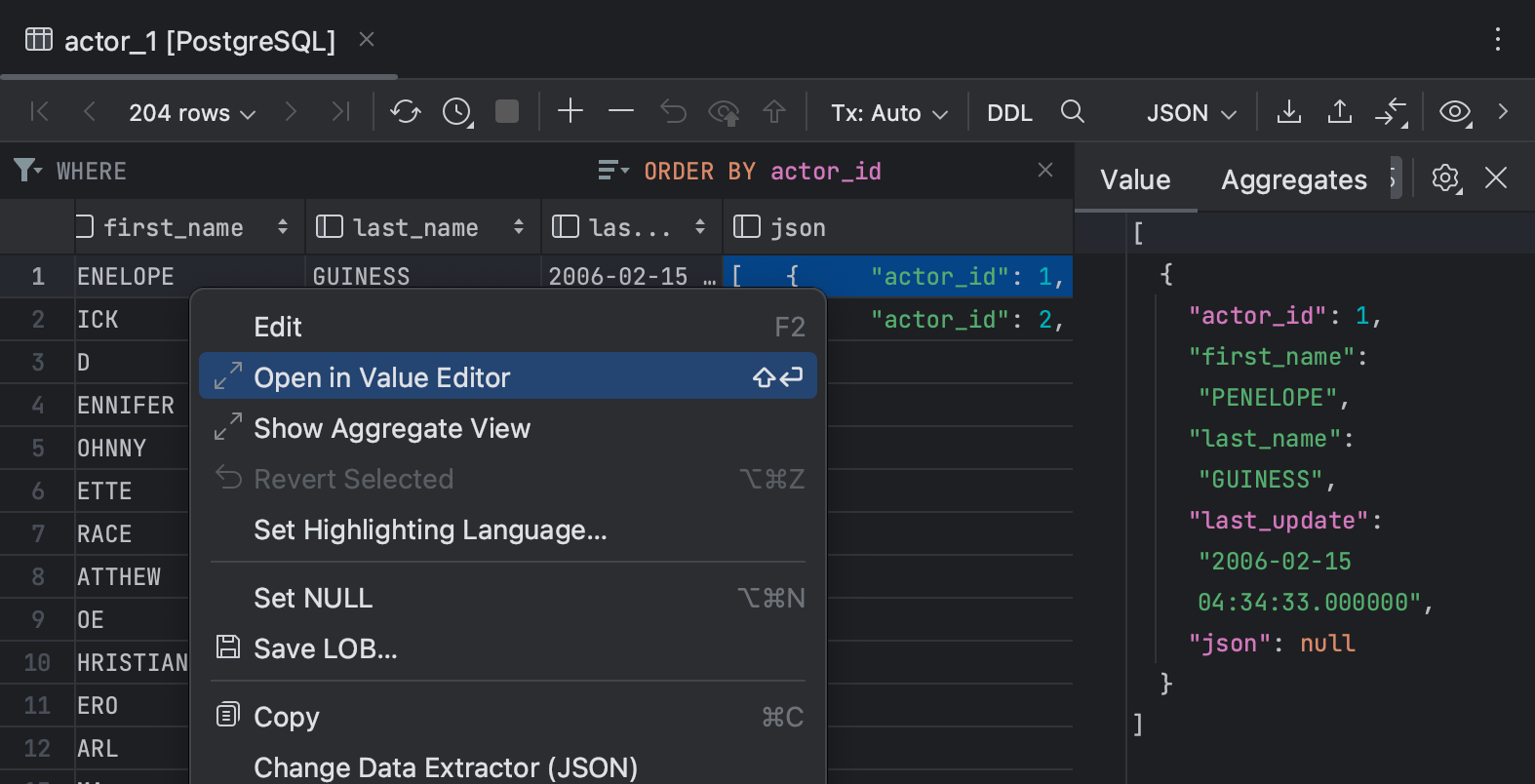Open the JSON data extractor dropdown

(x=1191, y=113)
